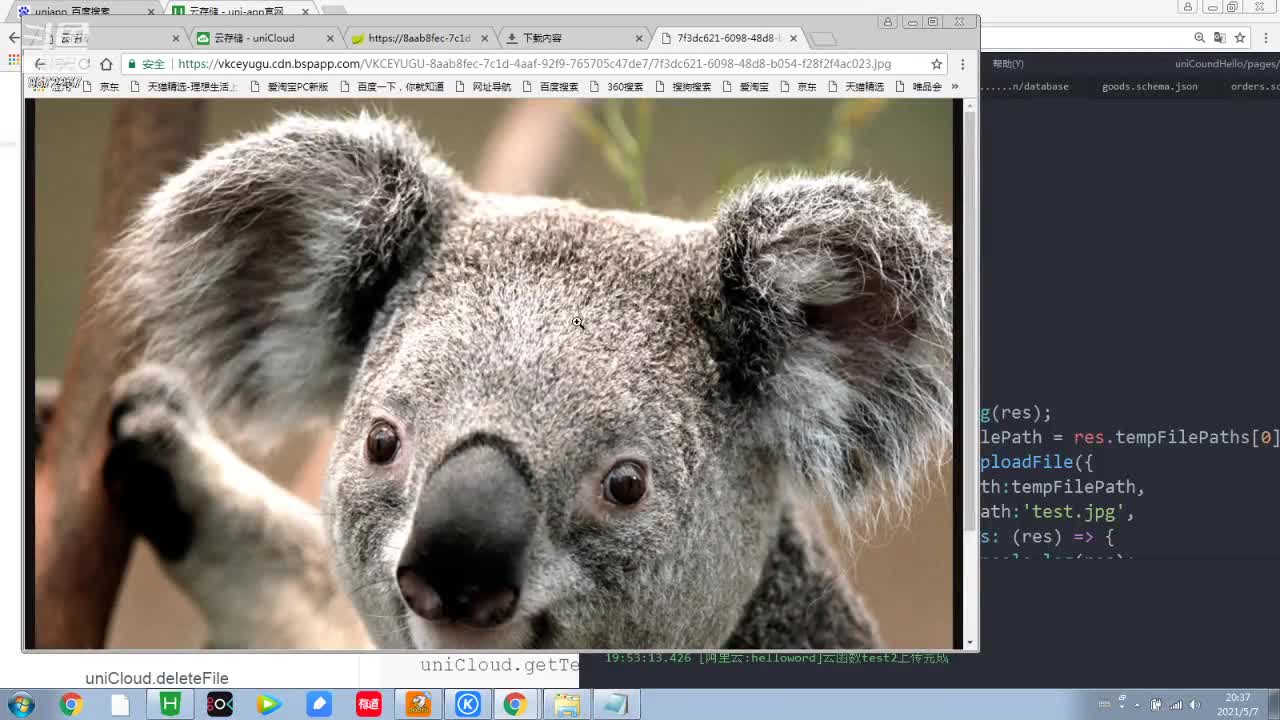Viewport: 1280px width, 720px height.
Task: Open the front Chrome window's three-dot menu
Action: (x=962, y=64)
